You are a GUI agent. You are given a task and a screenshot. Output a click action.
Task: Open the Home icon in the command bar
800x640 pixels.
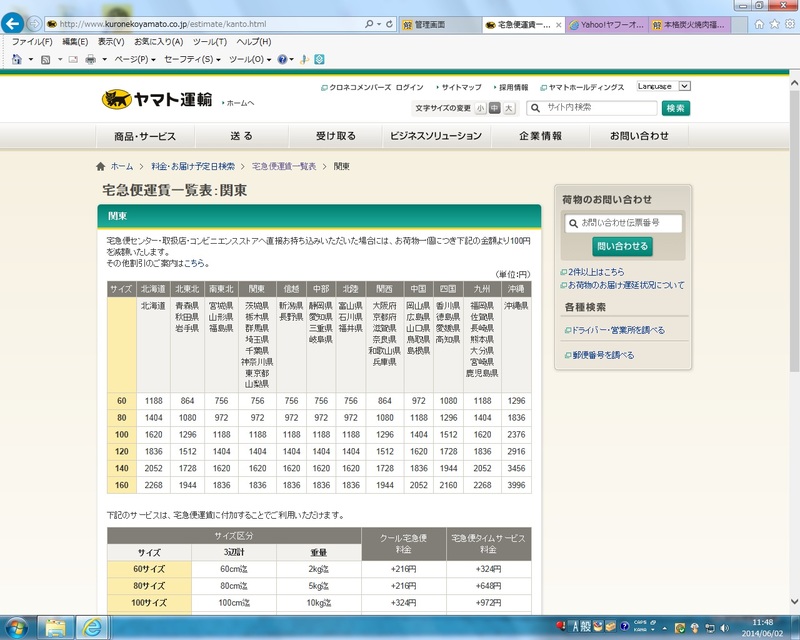(17, 59)
